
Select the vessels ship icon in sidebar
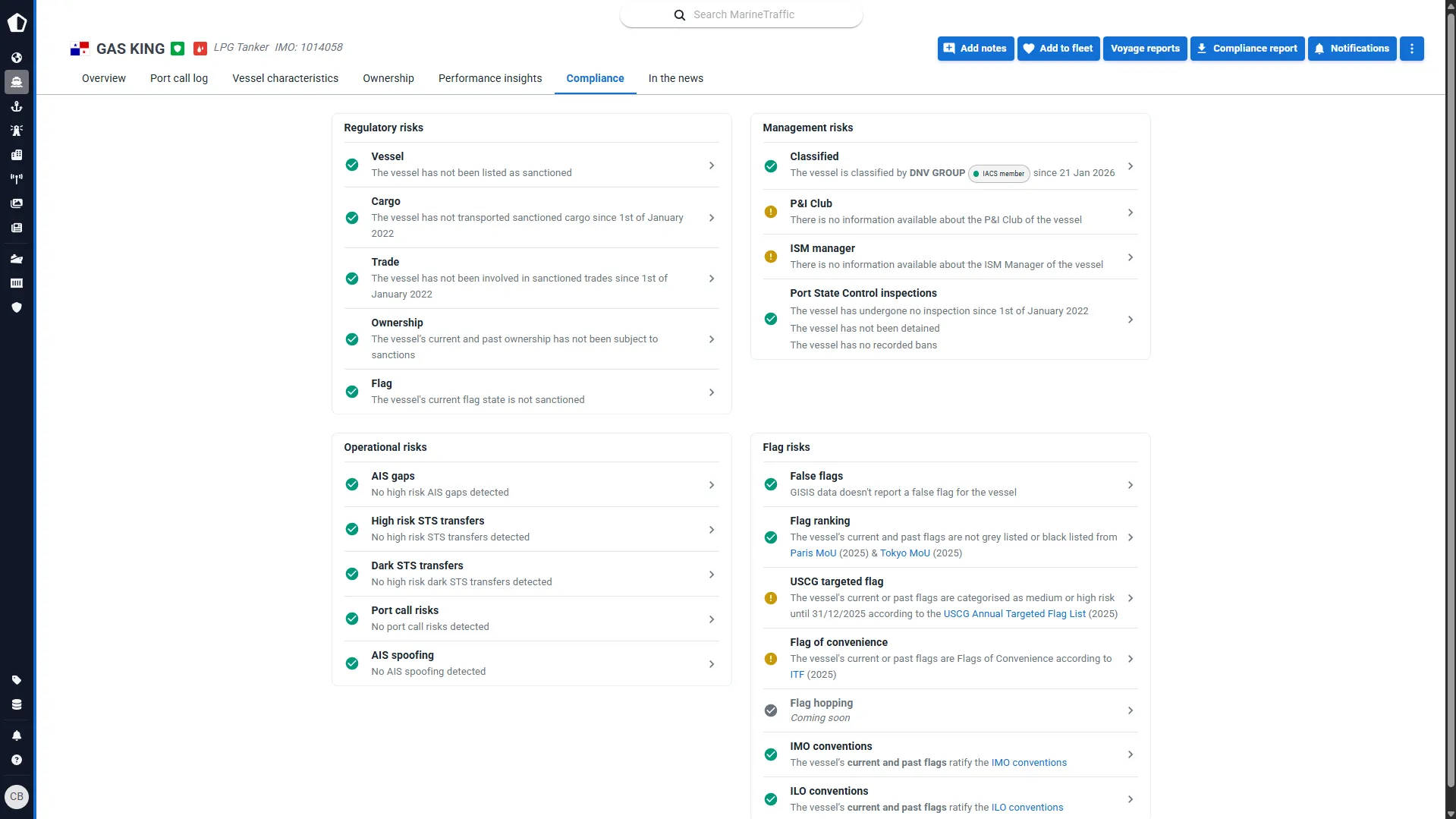(x=17, y=82)
